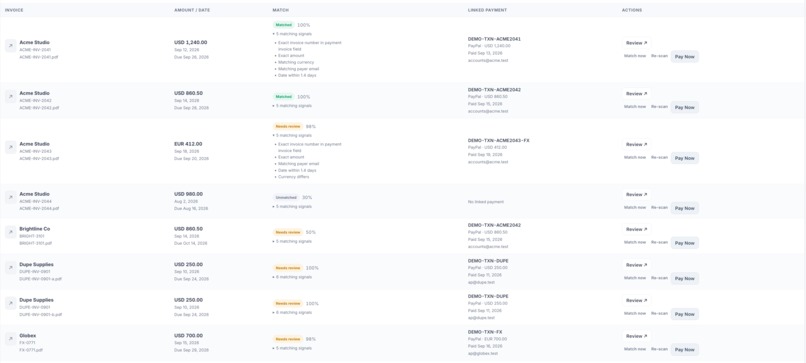Open arrow icon for Globex FX-0771 invoice

click(x=10, y=339)
